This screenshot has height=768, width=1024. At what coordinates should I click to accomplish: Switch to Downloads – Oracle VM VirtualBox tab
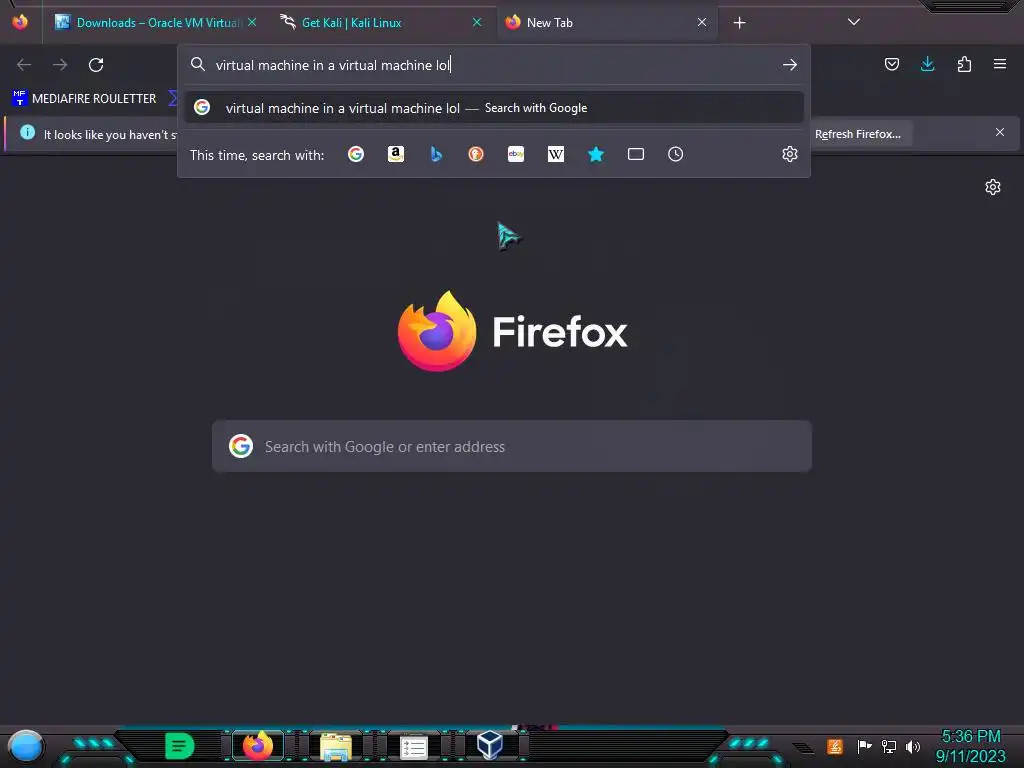[x=155, y=23]
